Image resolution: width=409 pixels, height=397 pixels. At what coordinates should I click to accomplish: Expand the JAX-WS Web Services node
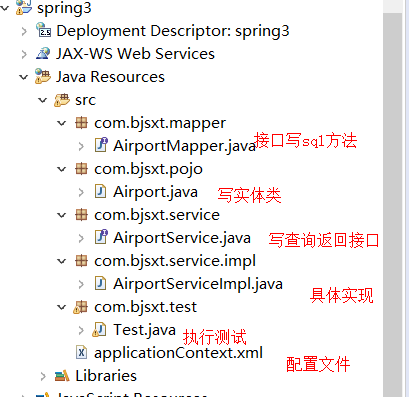(x=24, y=54)
